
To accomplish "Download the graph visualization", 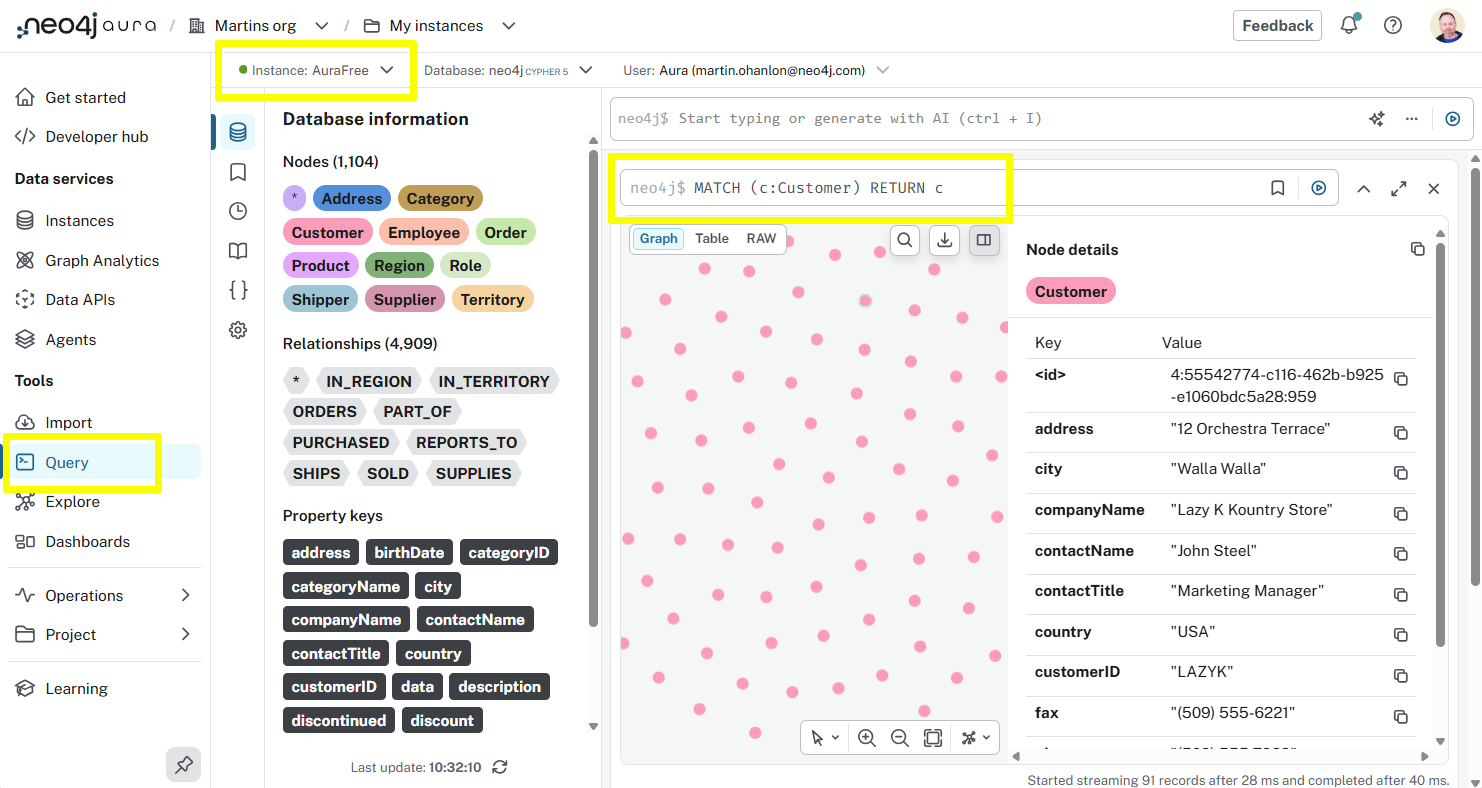I will [944, 240].
